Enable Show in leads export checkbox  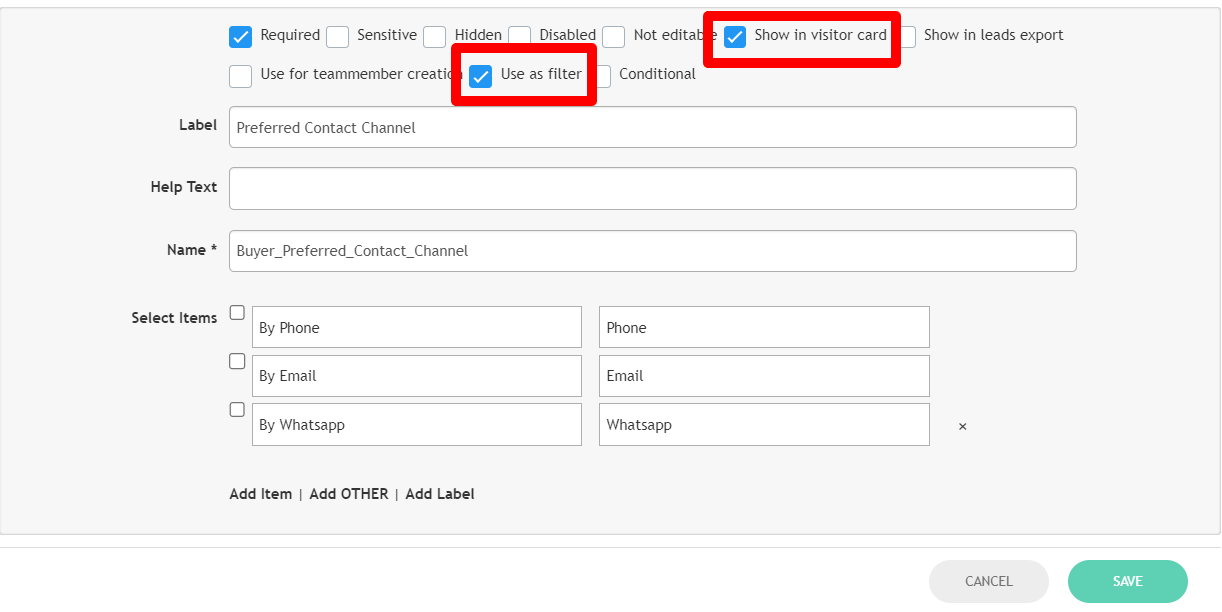click(x=907, y=37)
